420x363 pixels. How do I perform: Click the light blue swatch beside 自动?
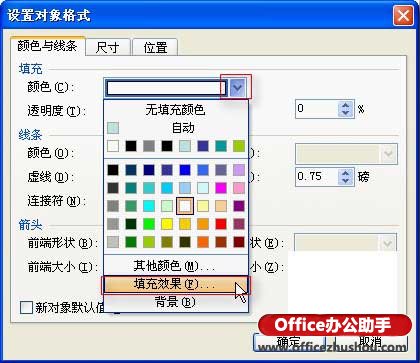[113, 128]
